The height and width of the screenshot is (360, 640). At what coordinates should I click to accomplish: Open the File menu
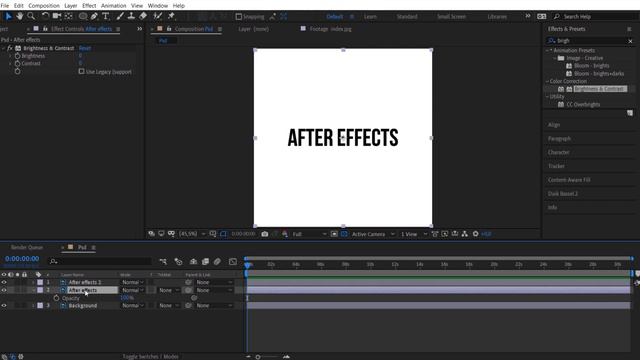5,6
